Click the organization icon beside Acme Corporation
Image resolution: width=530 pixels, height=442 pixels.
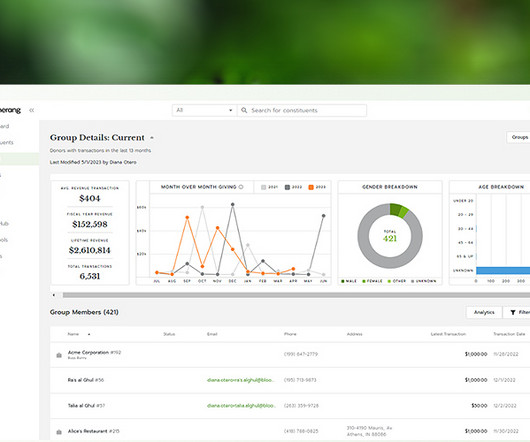(59, 355)
